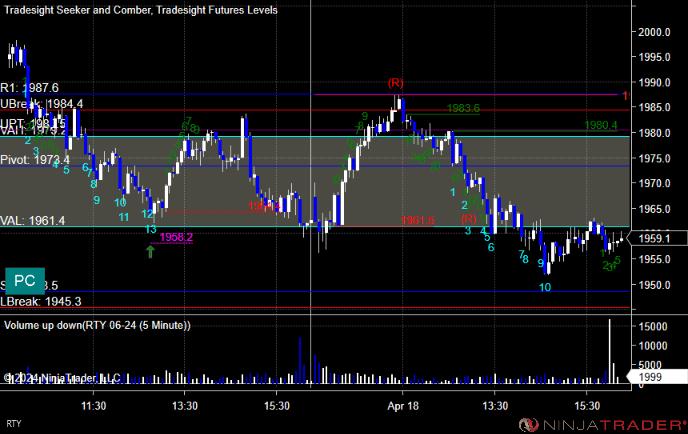
Task: Click the 1959.1 current price marker
Action: pyautogui.click(x=657, y=238)
